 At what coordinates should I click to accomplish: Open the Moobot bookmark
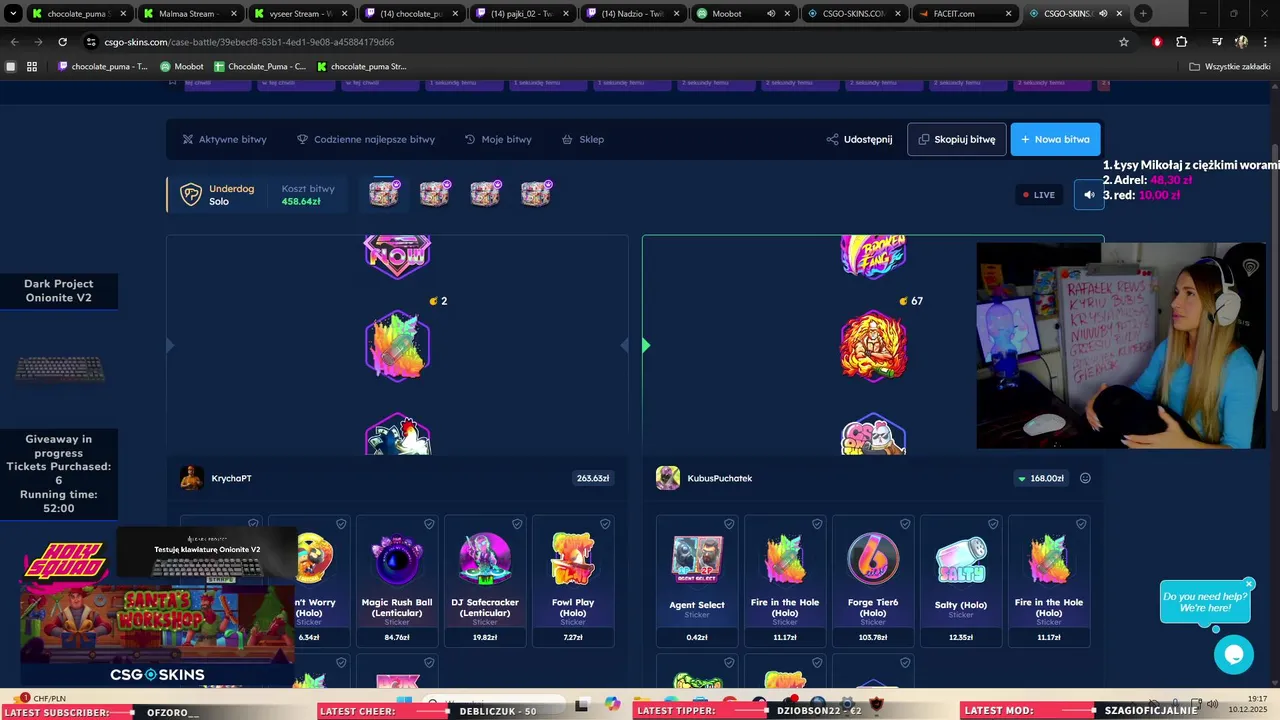coord(181,66)
